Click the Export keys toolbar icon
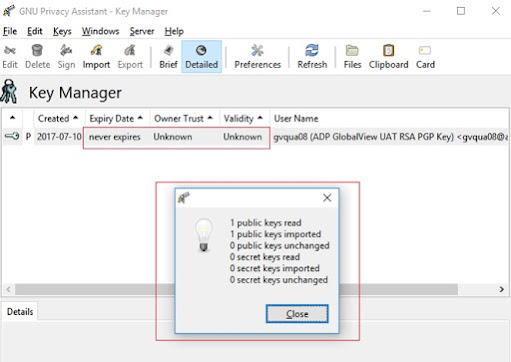 click(130, 57)
